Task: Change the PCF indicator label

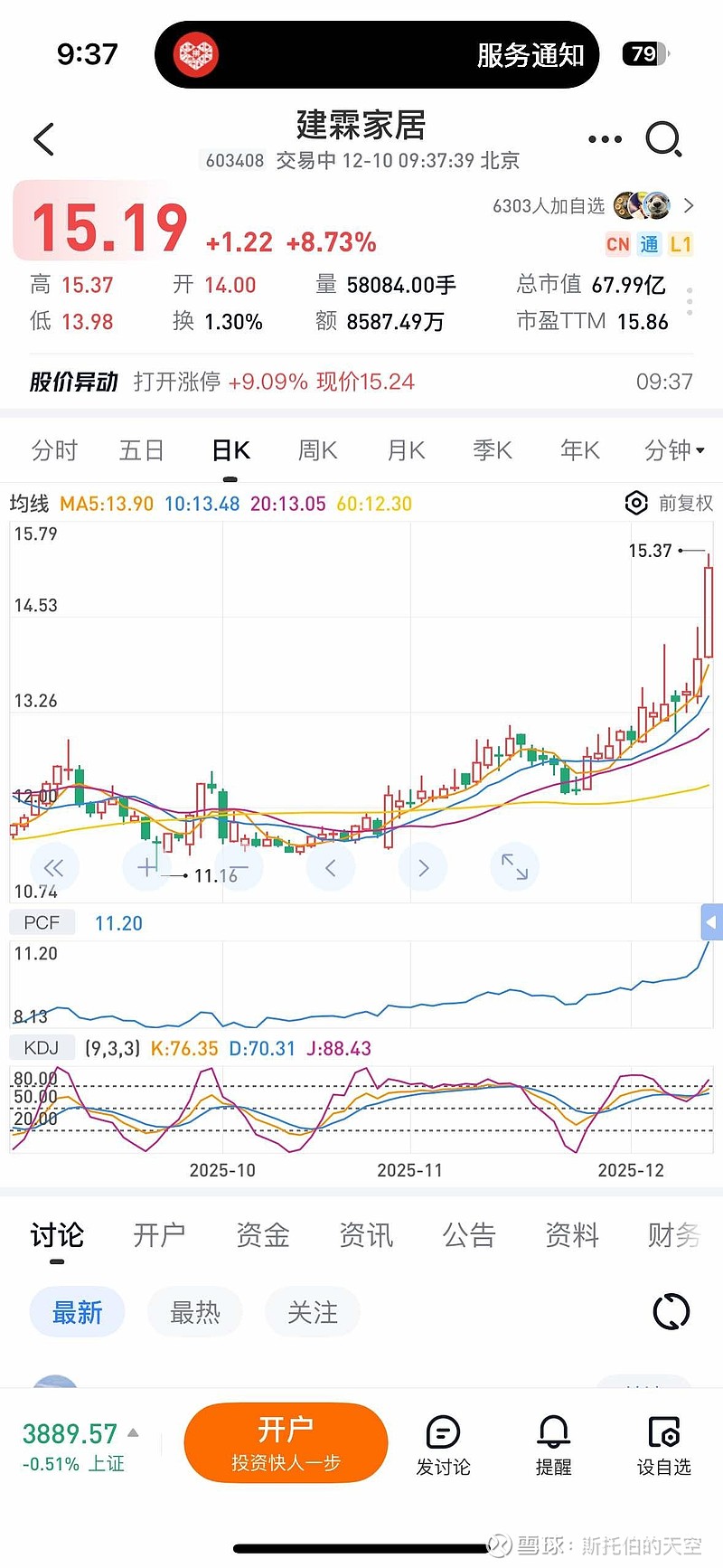Action: [42, 922]
